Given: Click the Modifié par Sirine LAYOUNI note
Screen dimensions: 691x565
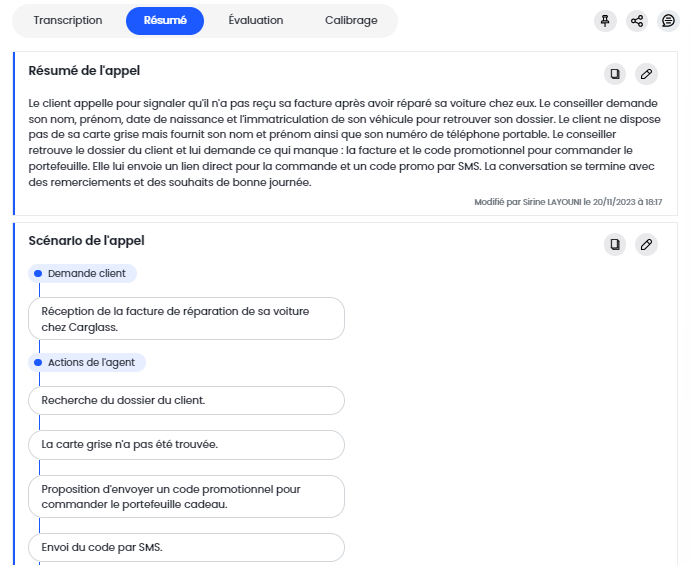Looking at the screenshot, I should point(568,202).
